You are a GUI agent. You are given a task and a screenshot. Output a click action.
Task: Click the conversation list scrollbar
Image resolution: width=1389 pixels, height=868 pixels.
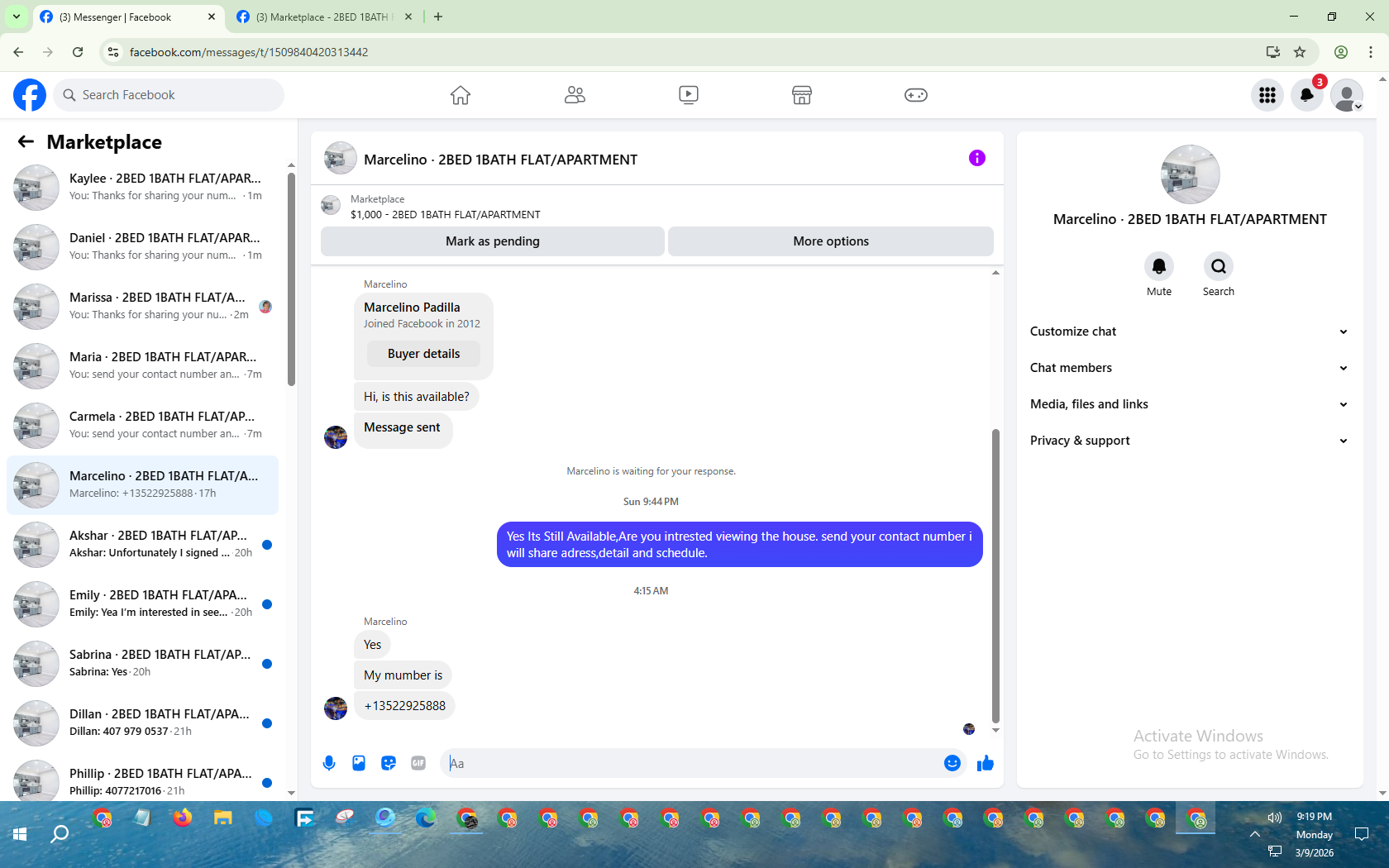tap(291, 279)
